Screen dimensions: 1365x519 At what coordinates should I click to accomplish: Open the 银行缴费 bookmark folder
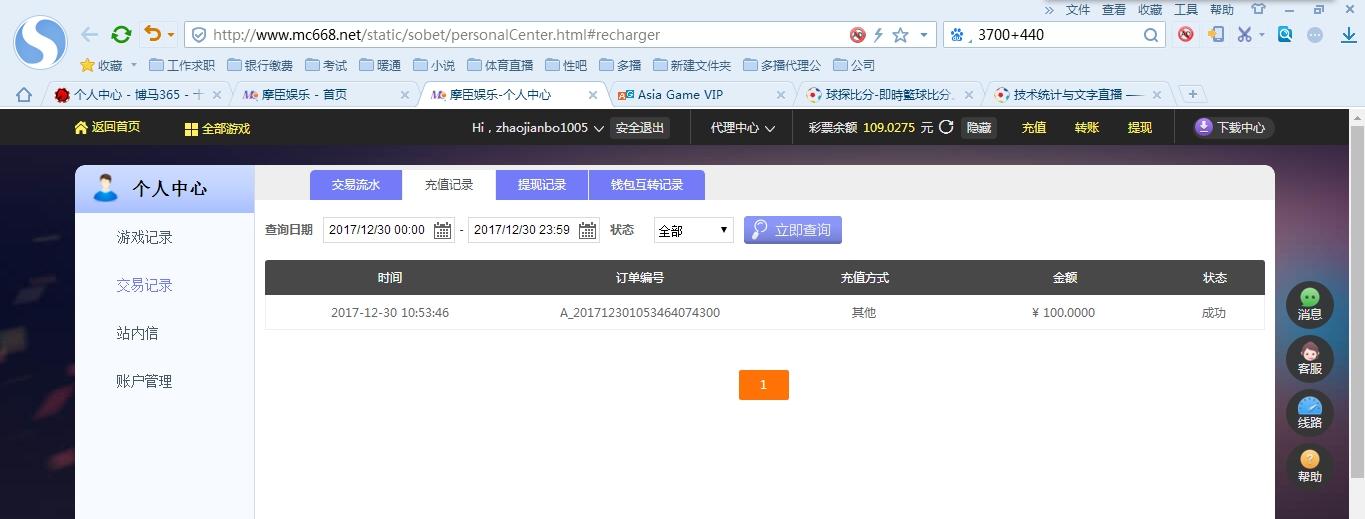coord(260,65)
